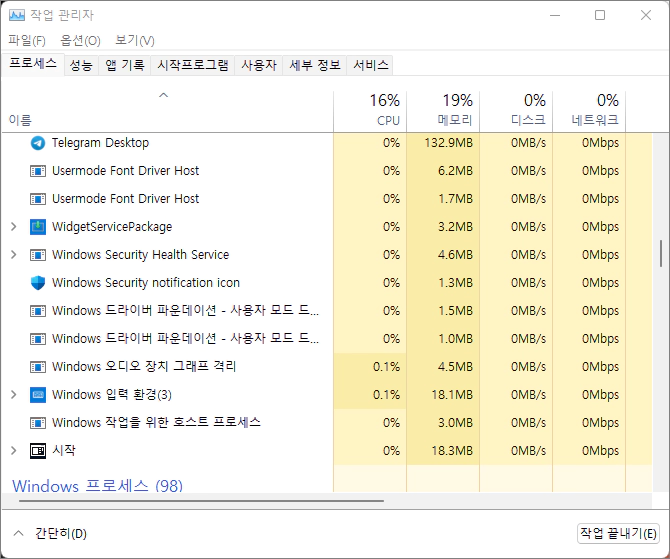
Task: Select the 프로세스 tab
Action: (x=33, y=64)
